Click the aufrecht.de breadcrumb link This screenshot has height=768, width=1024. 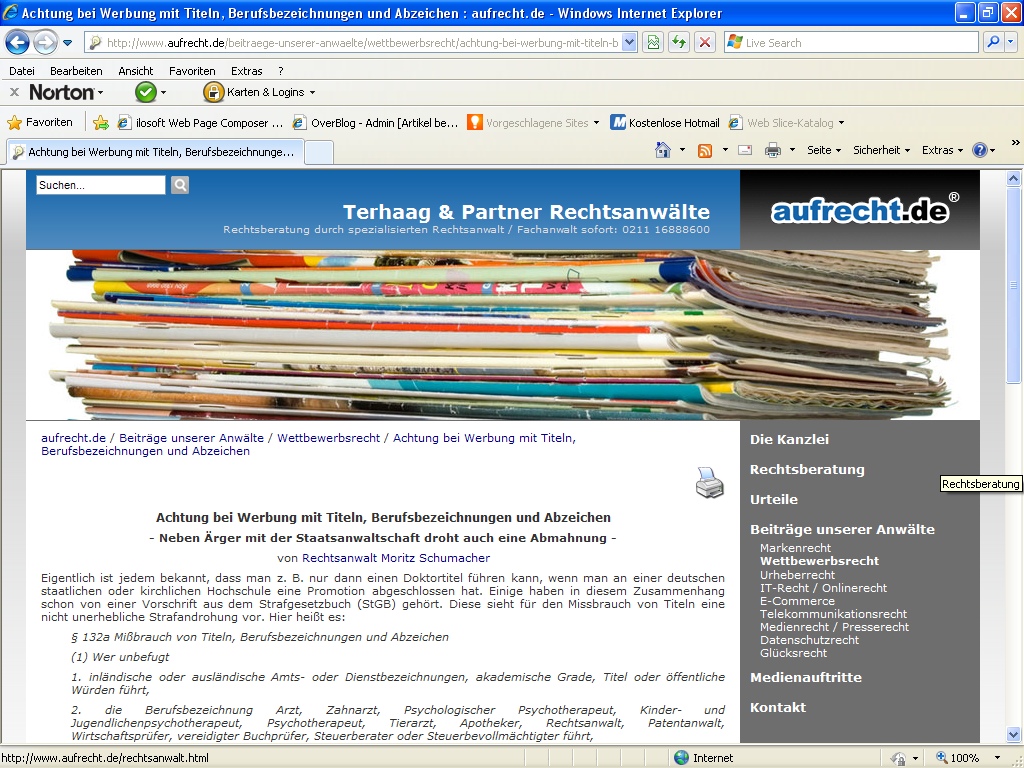click(x=73, y=438)
